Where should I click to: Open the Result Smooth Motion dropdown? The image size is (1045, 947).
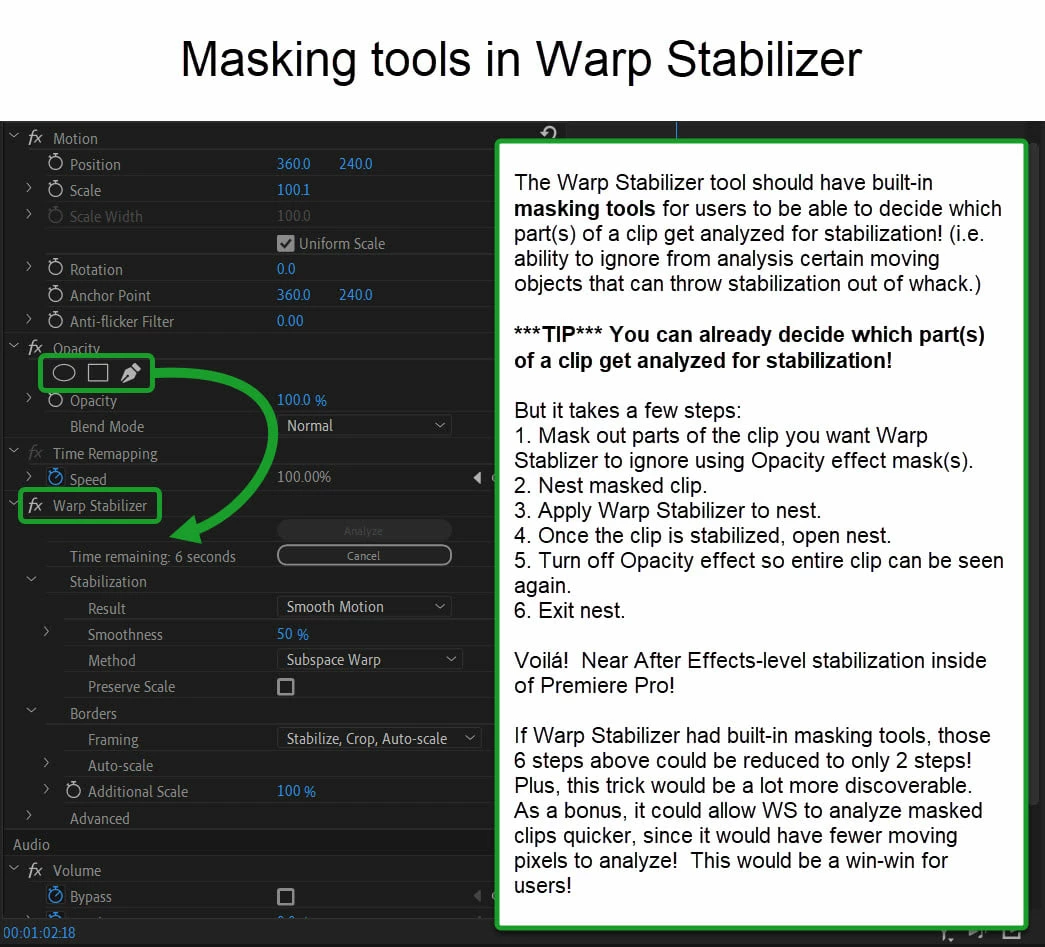pos(364,606)
